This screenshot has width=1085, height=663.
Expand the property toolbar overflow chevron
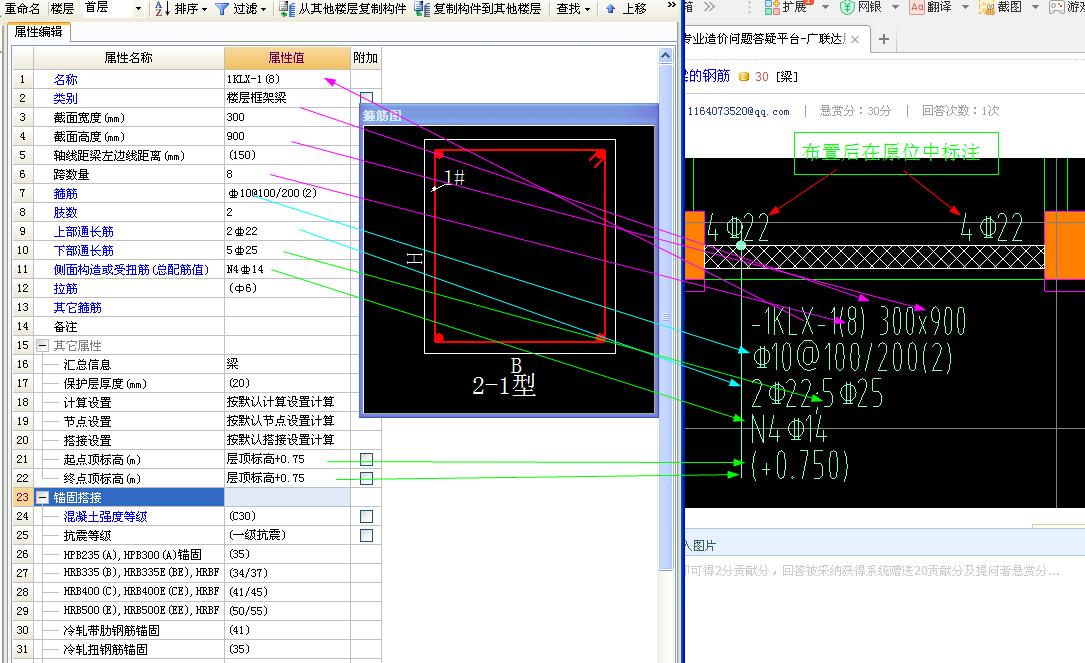671,6
